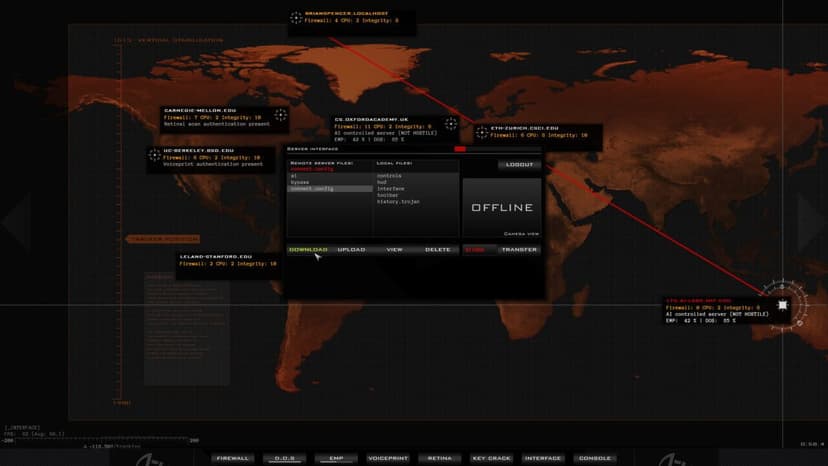Click the eth-zurich.csci.edu server name
828x466 pixels.
point(524,128)
